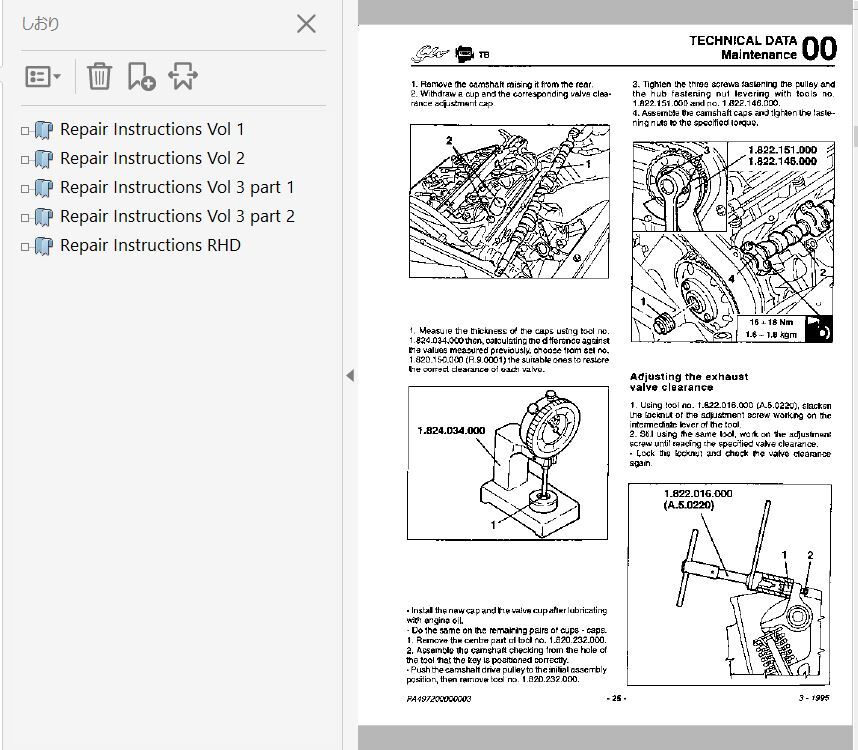The image size is (858, 750).
Task: Click bookmark icon beside Repair Instructions RHD
Action: 44,246
